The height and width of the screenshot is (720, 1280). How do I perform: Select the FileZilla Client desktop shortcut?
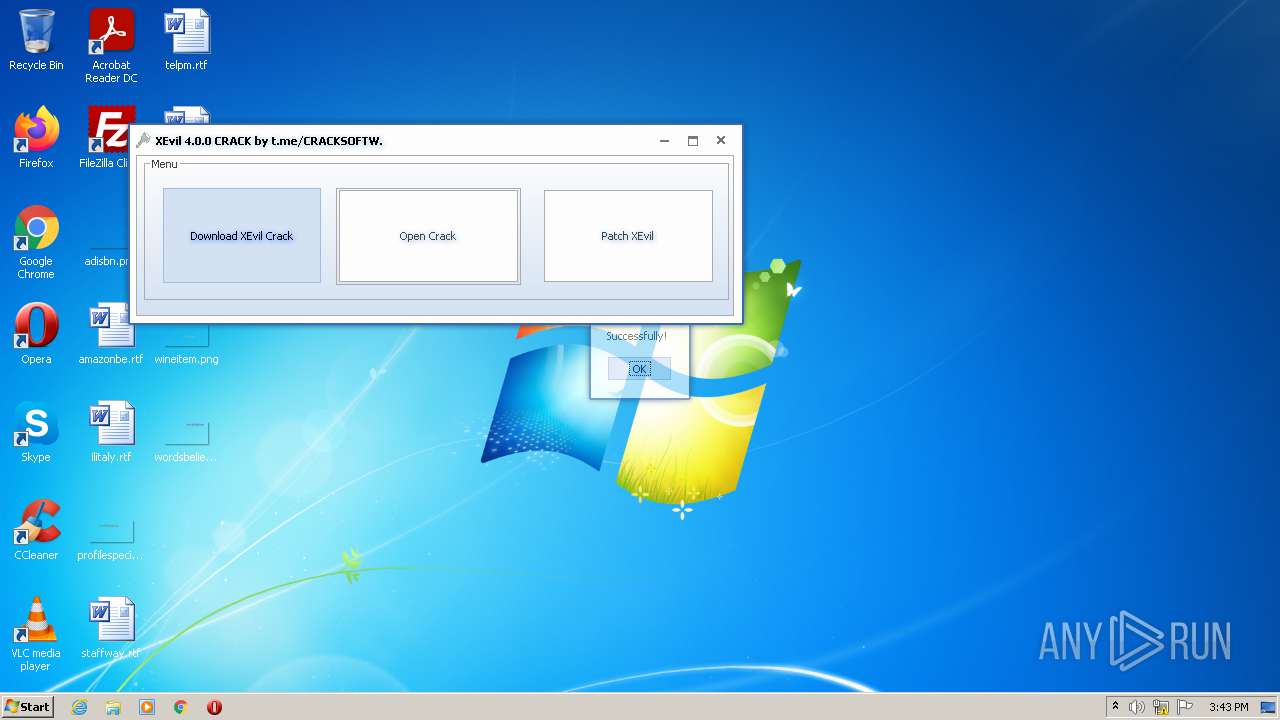coord(106,138)
